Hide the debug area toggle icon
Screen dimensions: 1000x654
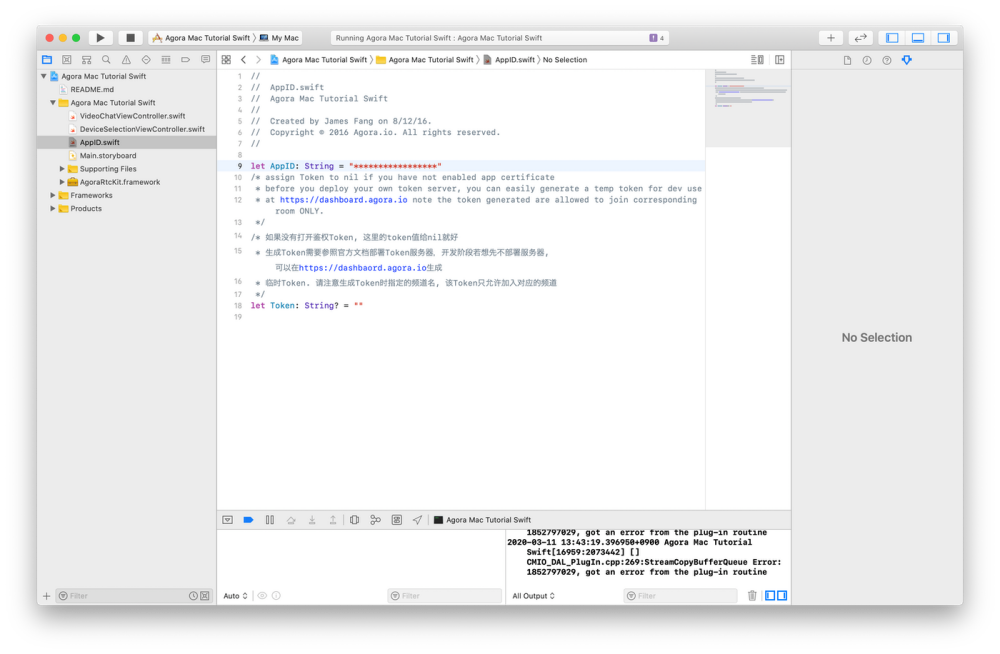pyautogui.click(x=228, y=520)
